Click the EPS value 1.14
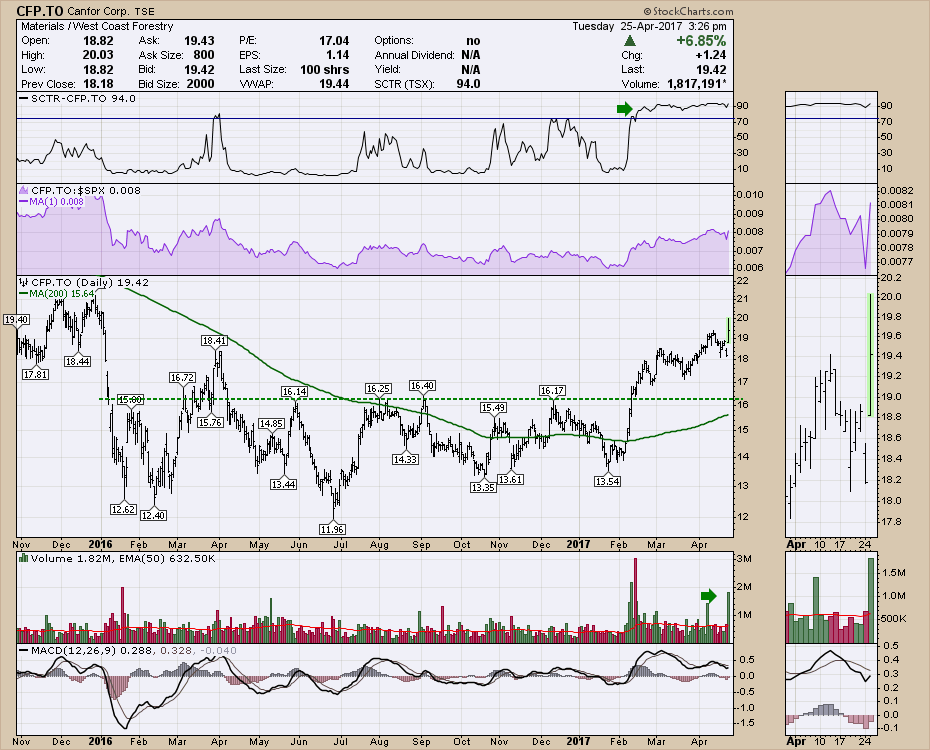930x750 pixels. (x=337, y=55)
